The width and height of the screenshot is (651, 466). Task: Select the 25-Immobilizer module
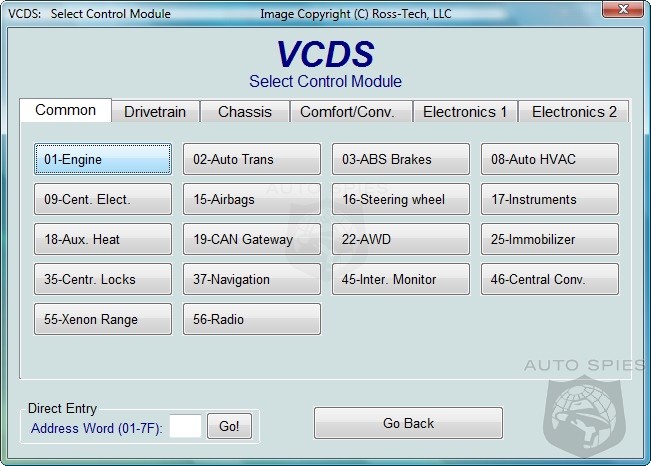549,239
